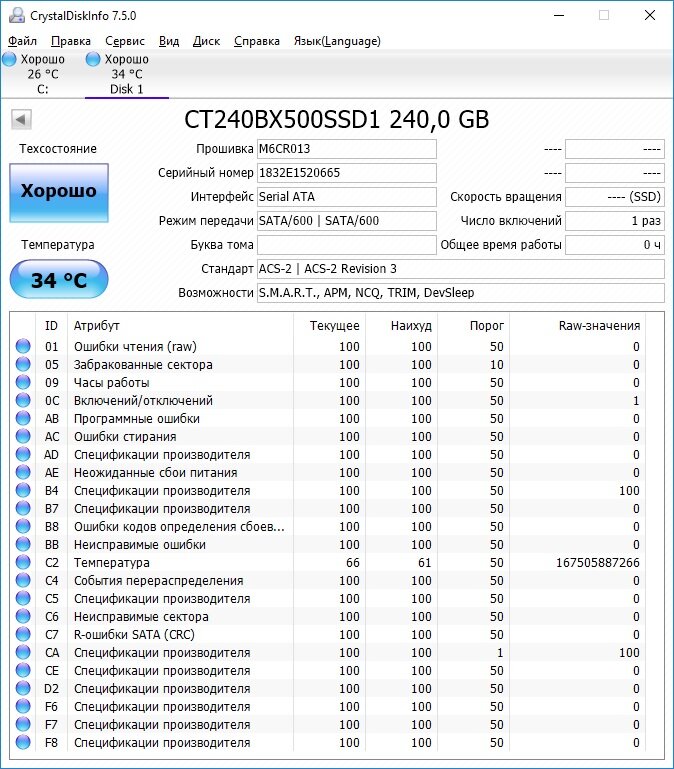Click the Порог column header
This screenshot has width=674, height=769.
point(473,326)
